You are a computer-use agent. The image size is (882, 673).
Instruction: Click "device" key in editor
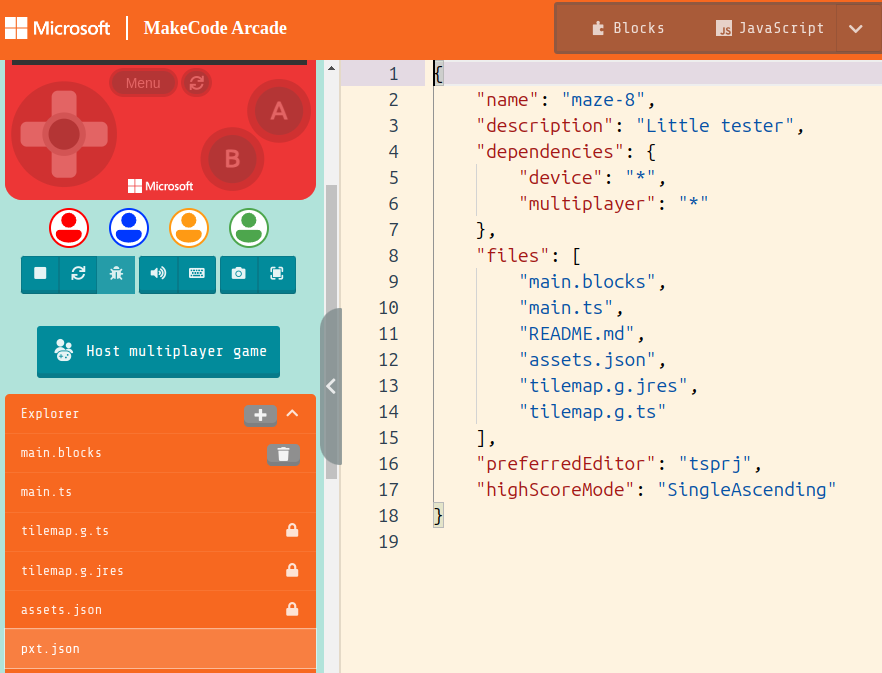click(560, 178)
